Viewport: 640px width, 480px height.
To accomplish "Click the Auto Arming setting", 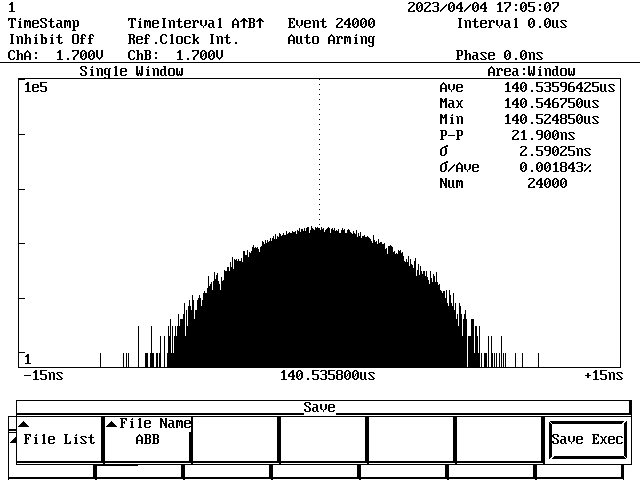I will pyautogui.click(x=331, y=39).
